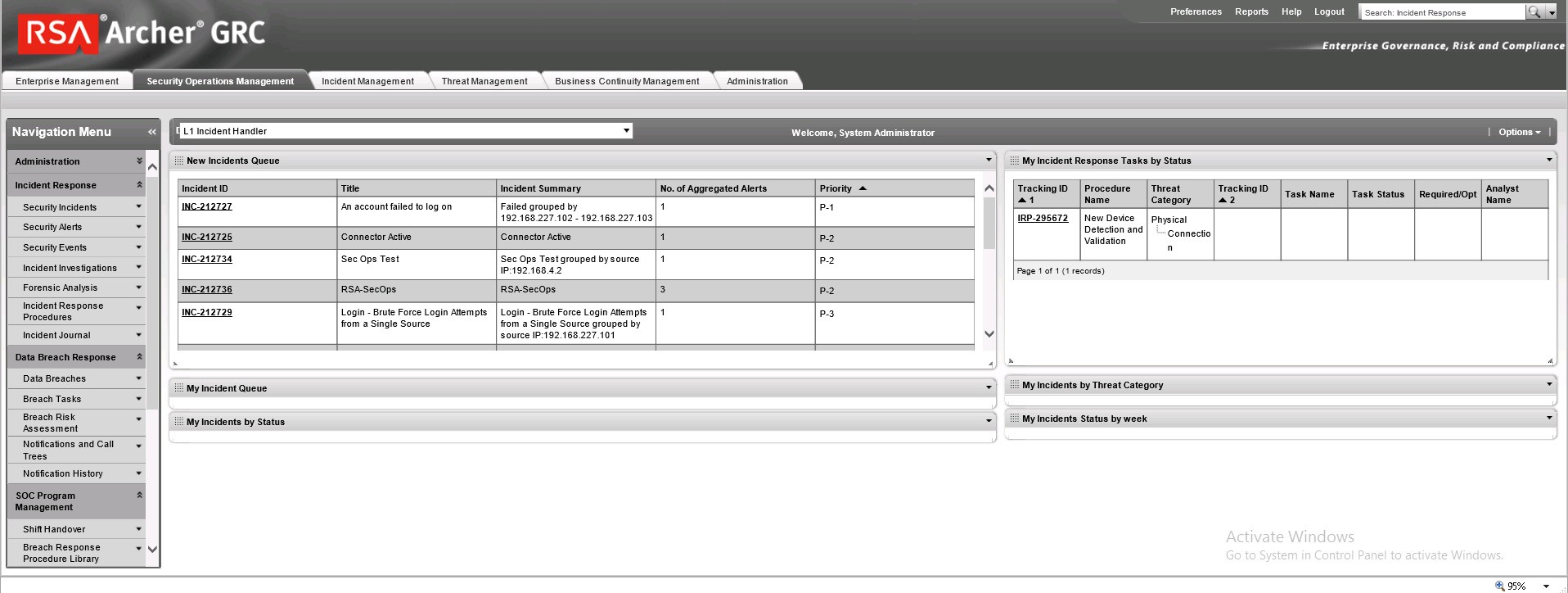The width and height of the screenshot is (1568, 593).
Task: Collapse the Navigation Menu with double-chevron icon
Action: (x=151, y=132)
